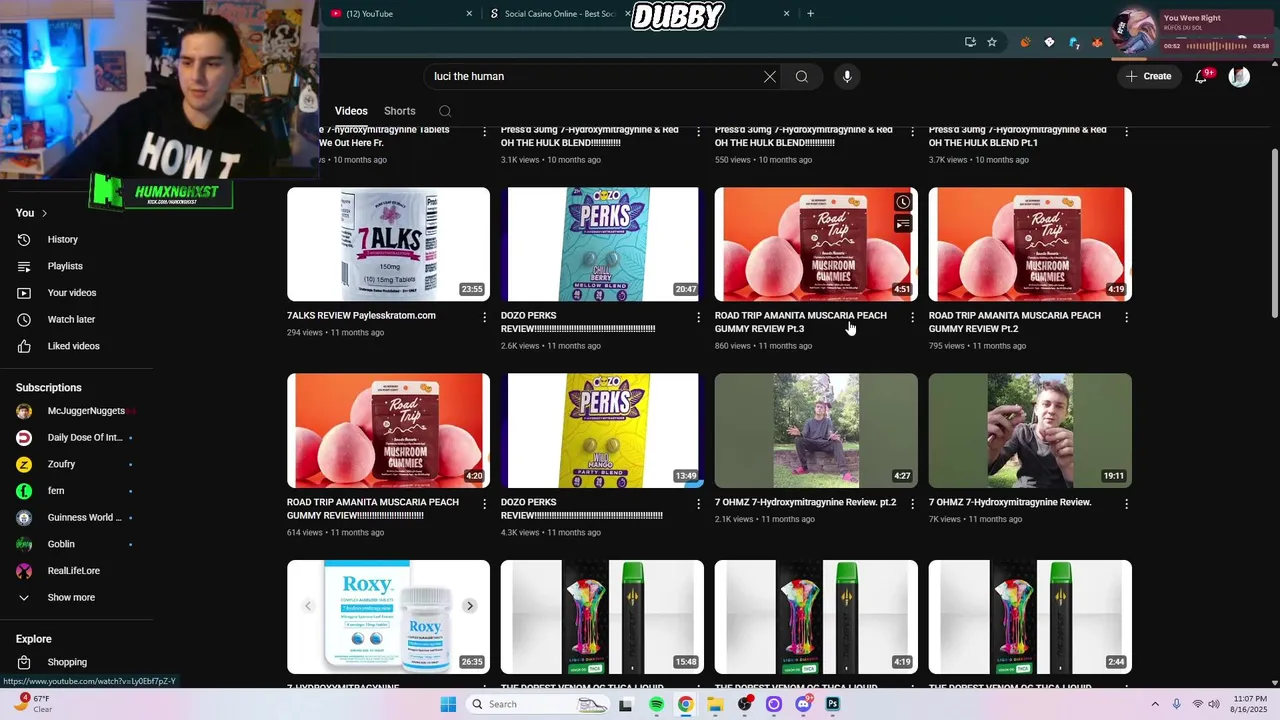This screenshot has height=720, width=1280.
Task: Show hidden system tray icons
Action: 1154,704
